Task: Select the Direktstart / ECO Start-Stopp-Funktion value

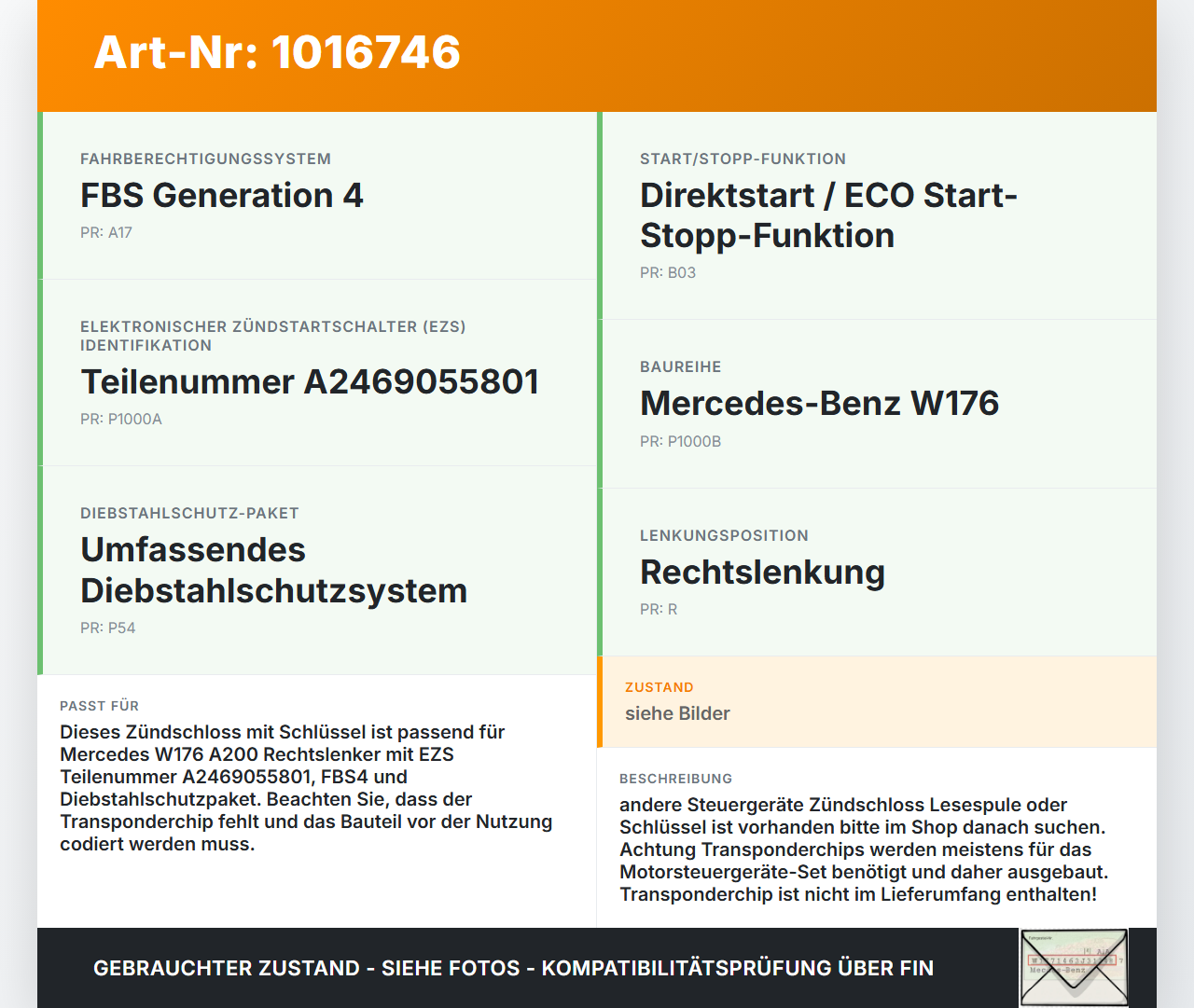Action: (828, 215)
